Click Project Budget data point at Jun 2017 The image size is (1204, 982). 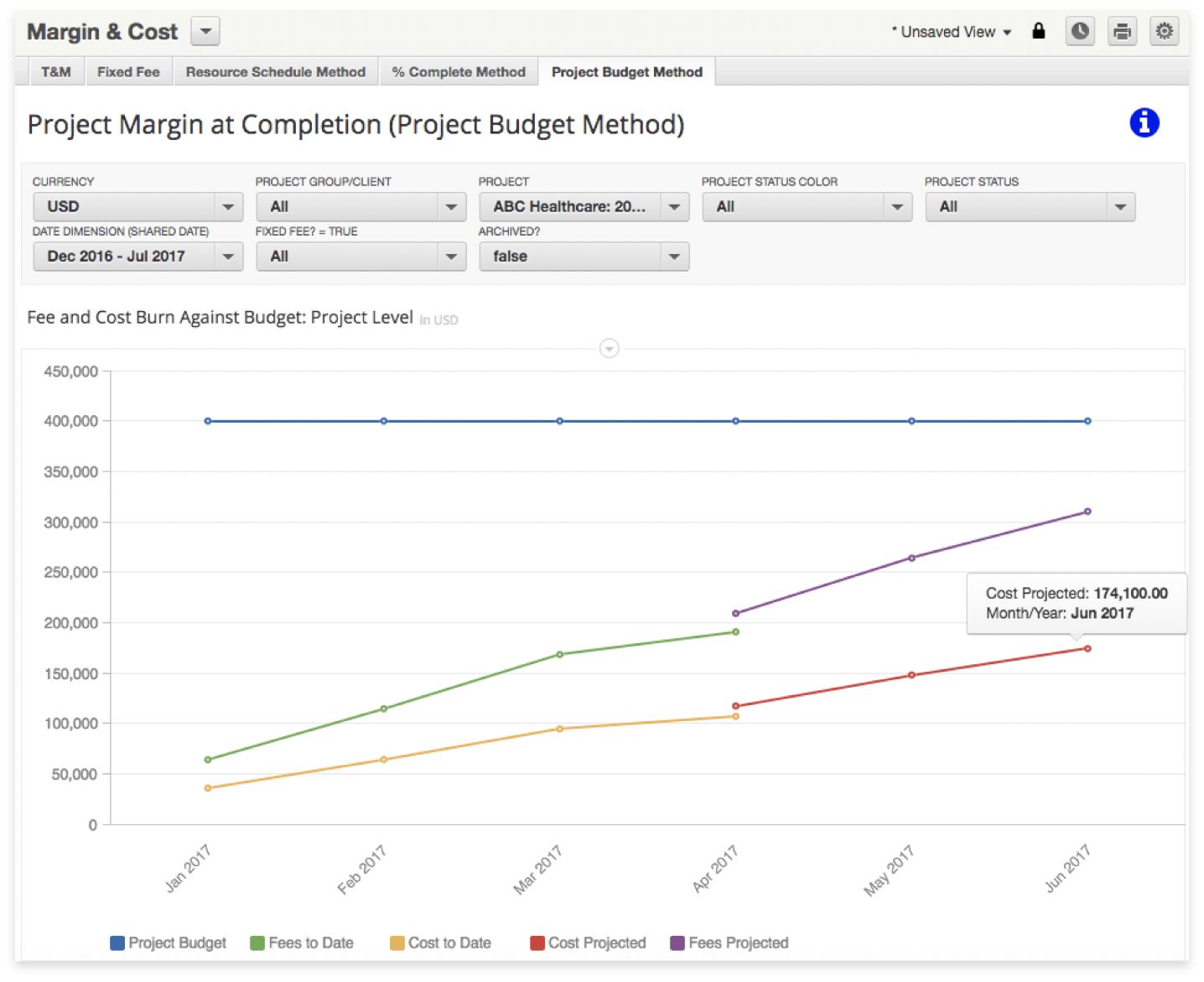click(1087, 421)
